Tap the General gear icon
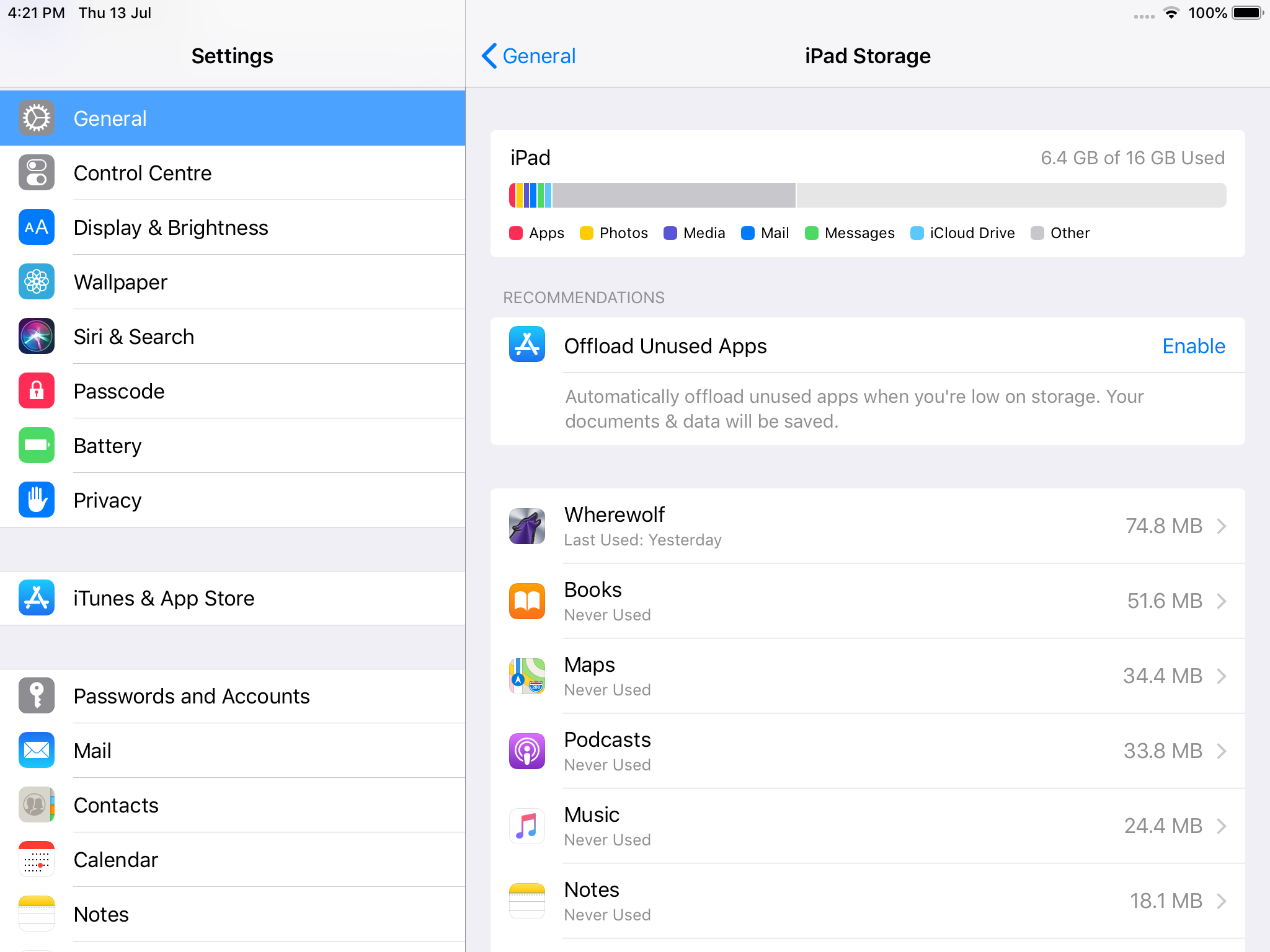This screenshot has height=952, width=1270. [x=37, y=118]
